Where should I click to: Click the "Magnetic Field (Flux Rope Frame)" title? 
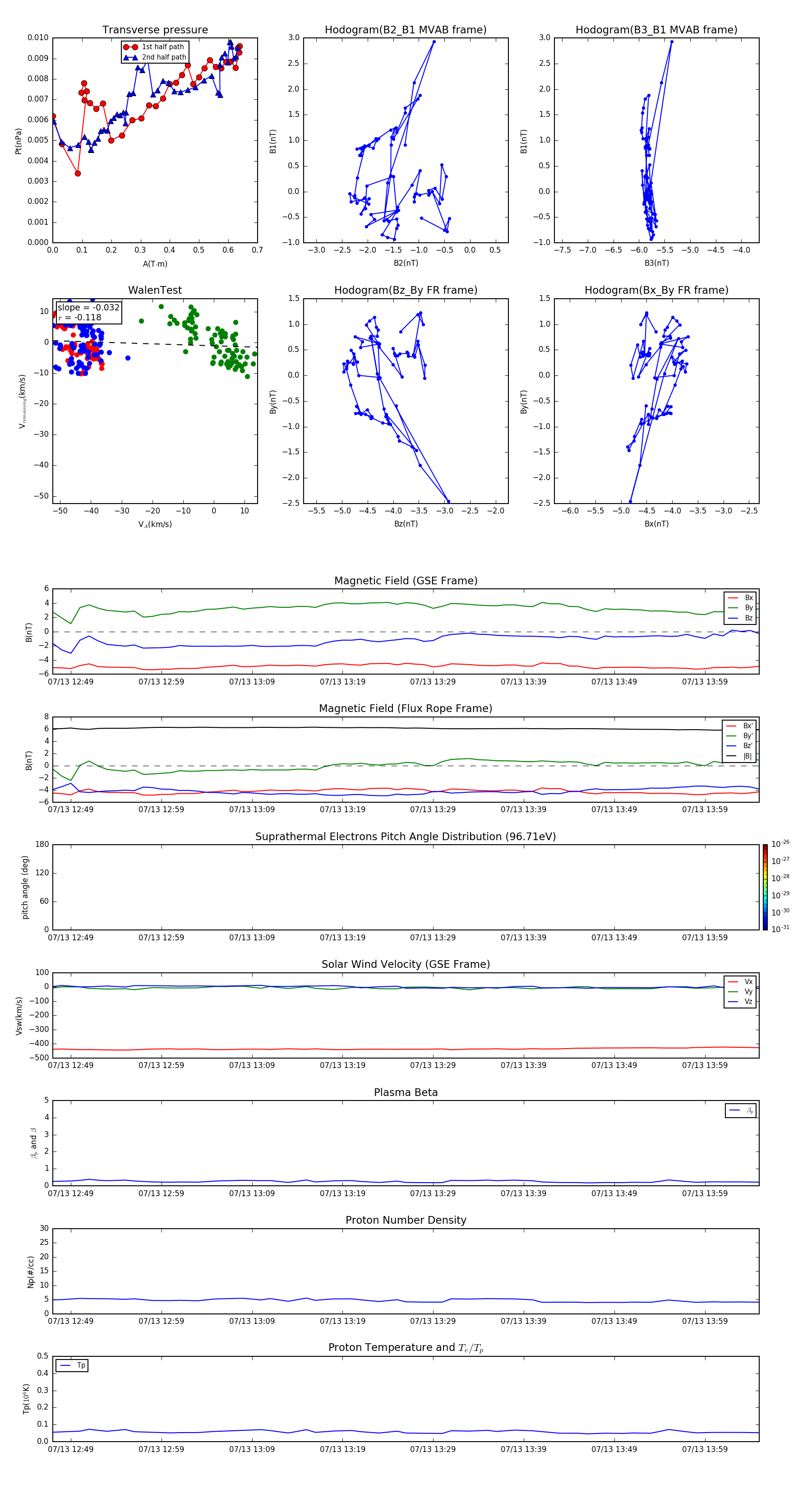406,709
